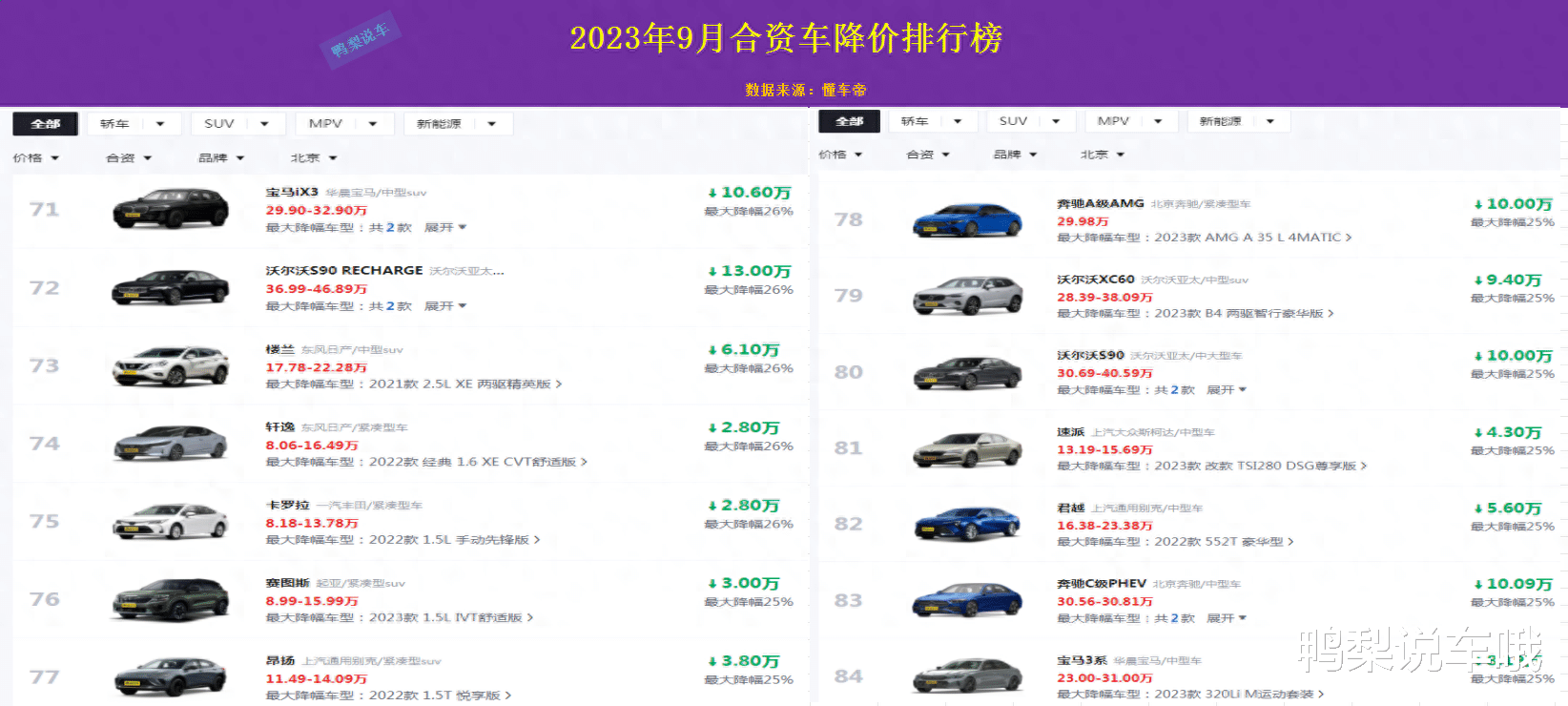Click the 奔驰A级AMG car thumbnail
1568x706 pixels.
(968, 220)
